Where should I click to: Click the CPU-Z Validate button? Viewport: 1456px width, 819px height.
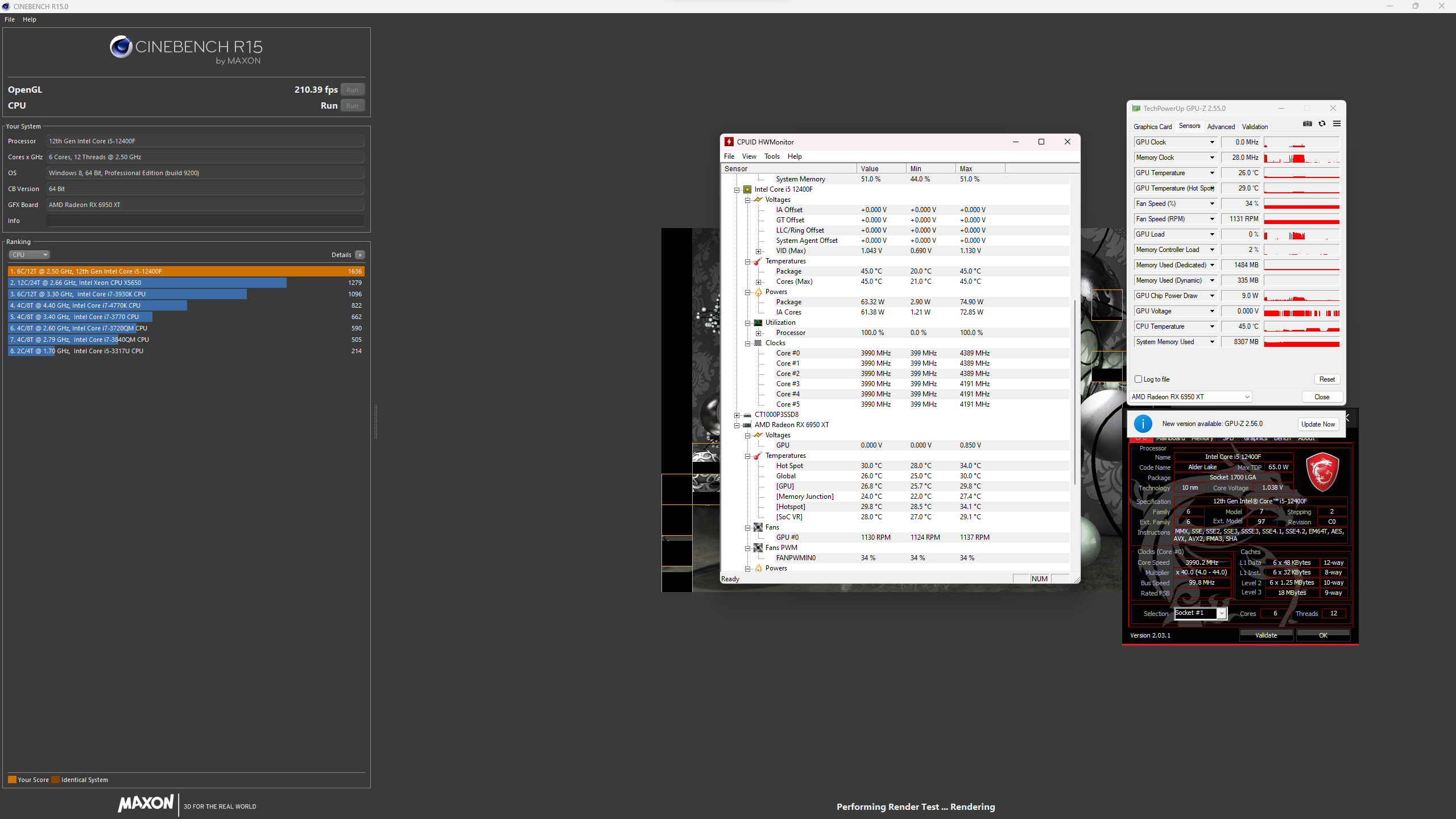[1266, 635]
